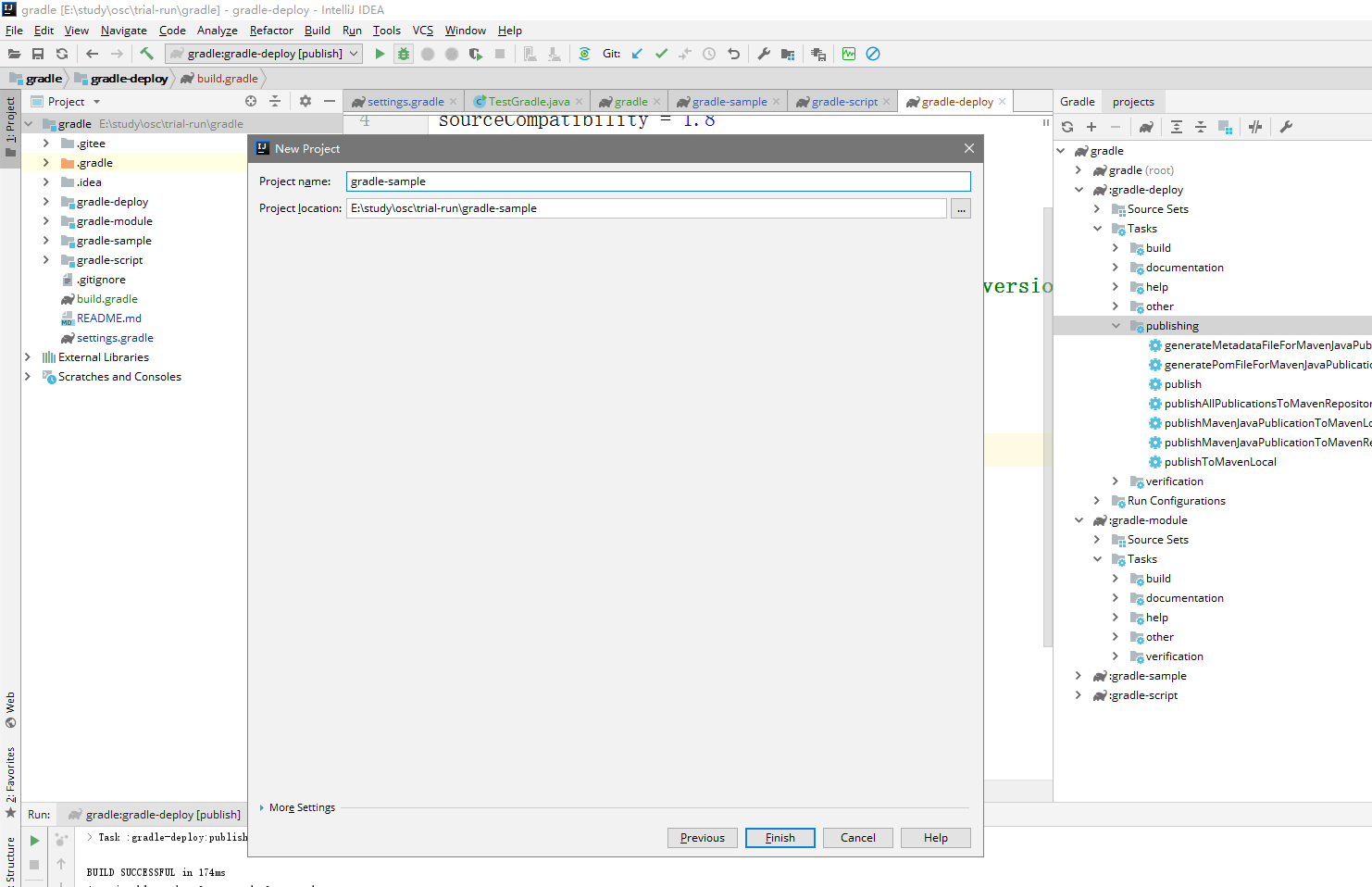The width and height of the screenshot is (1372, 887).
Task: Expand the gradle-sample folder in Project tree
Action: pyautogui.click(x=46, y=241)
